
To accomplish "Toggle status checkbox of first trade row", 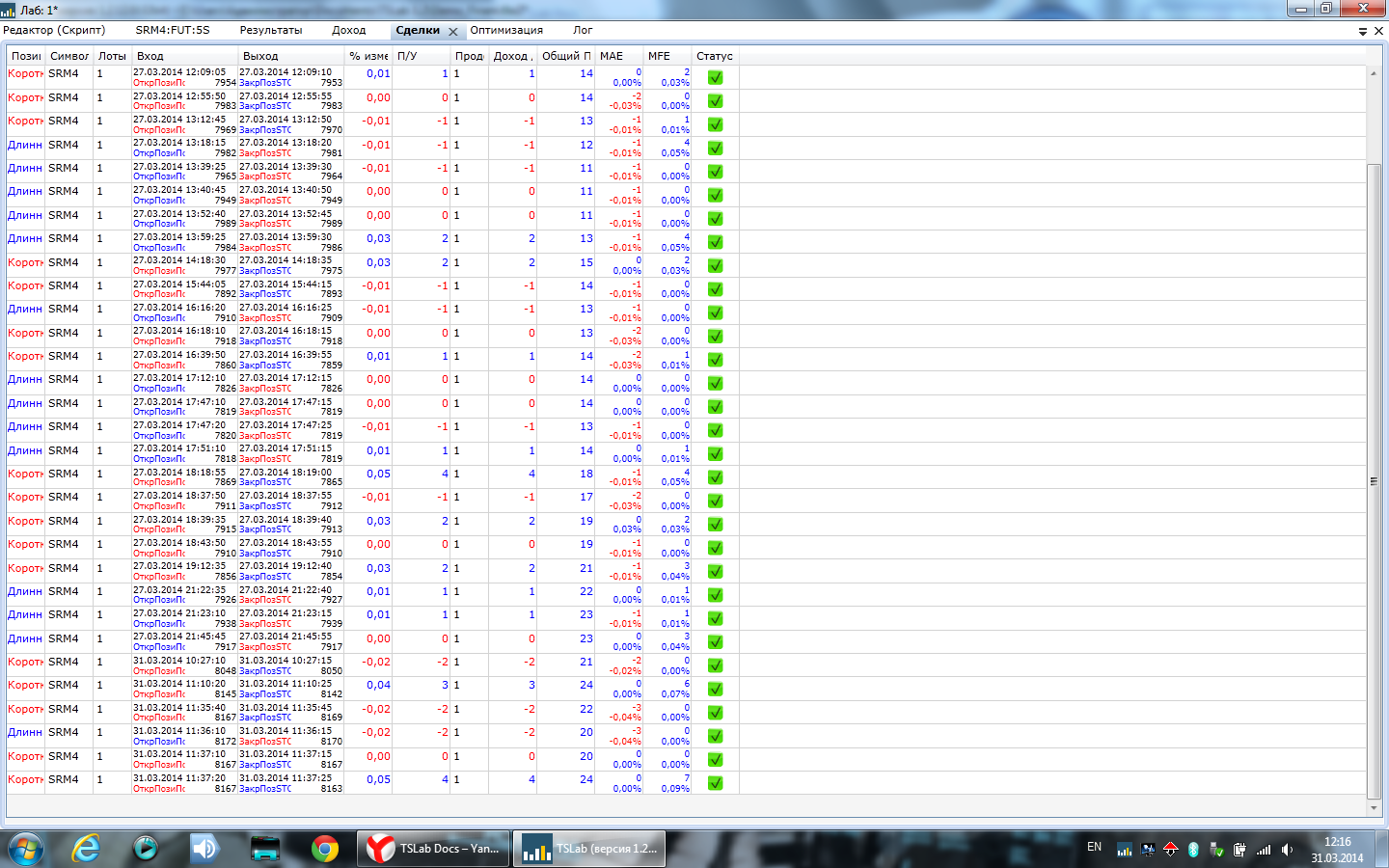I will click(x=716, y=77).
